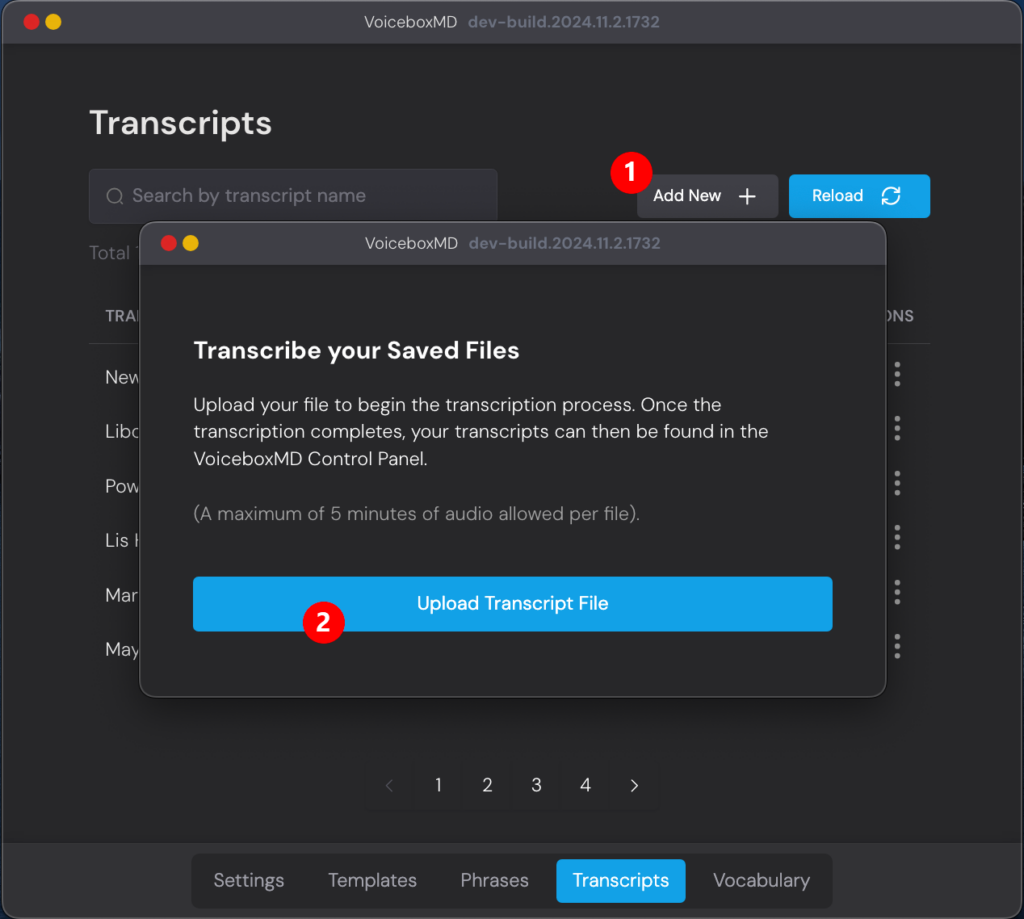Image resolution: width=1024 pixels, height=919 pixels.
Task: Open the three-dot menu for the "Pow" row
Action: point(897,483)
